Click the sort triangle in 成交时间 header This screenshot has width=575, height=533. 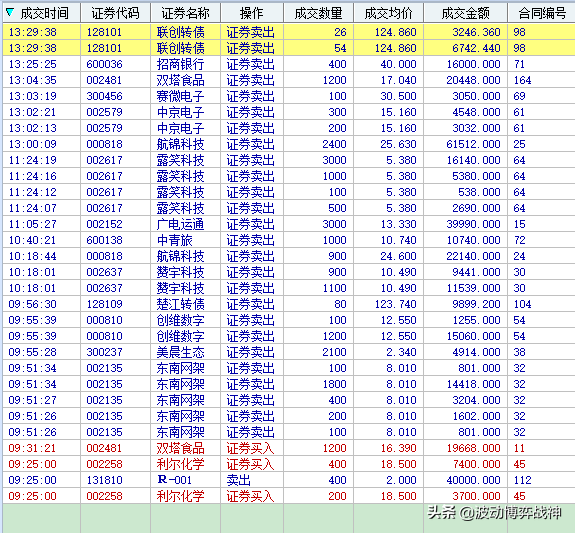(10, 13)
